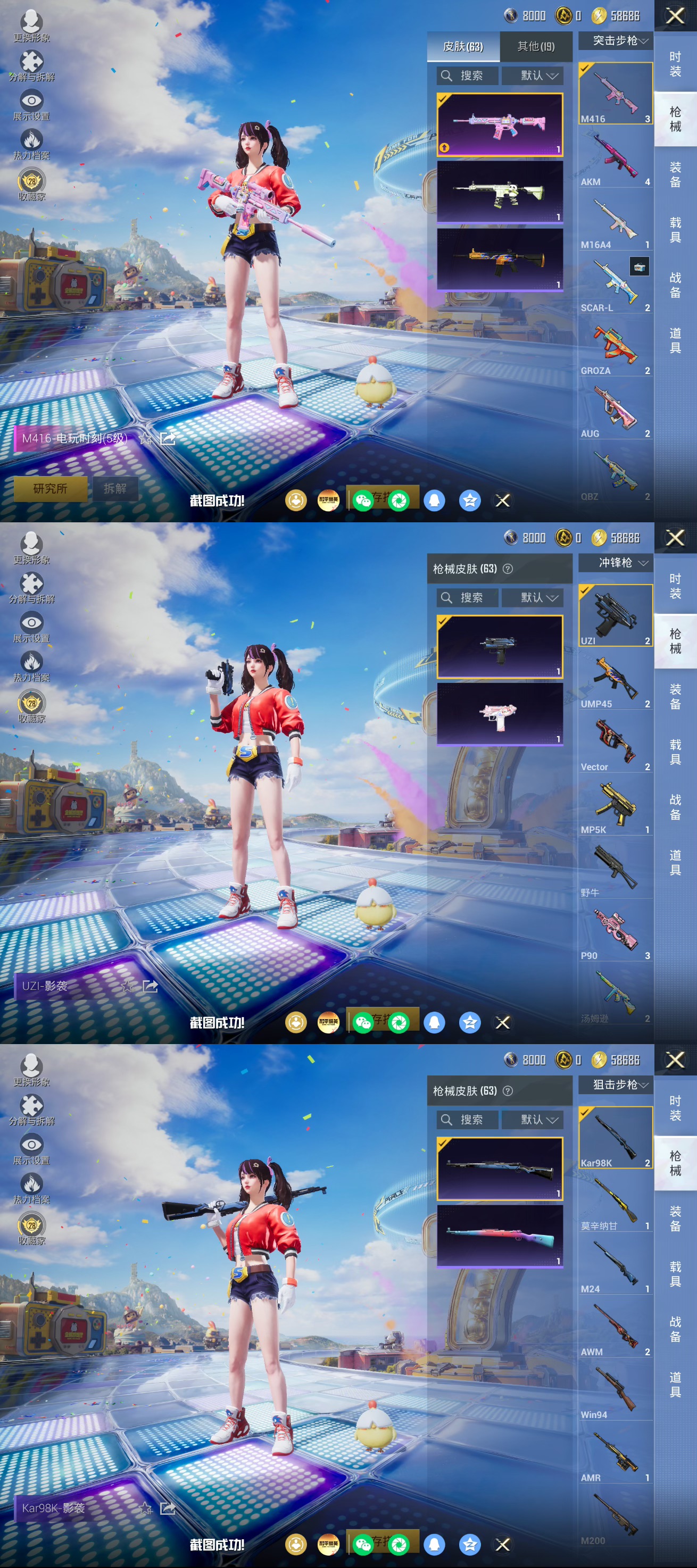Share the Kar98K screenshot to the 和平精英 community
This screenshot has width=697, height=1568.
click(328, 1544)
